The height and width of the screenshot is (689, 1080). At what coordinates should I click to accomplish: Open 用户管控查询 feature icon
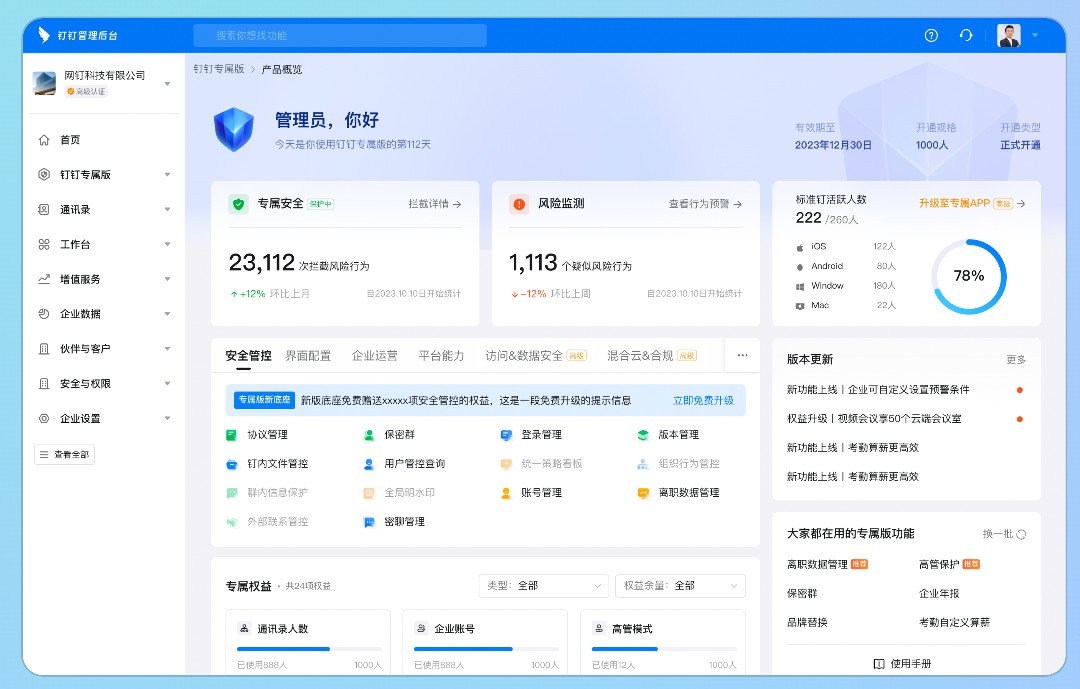click(x=368, y=464)
